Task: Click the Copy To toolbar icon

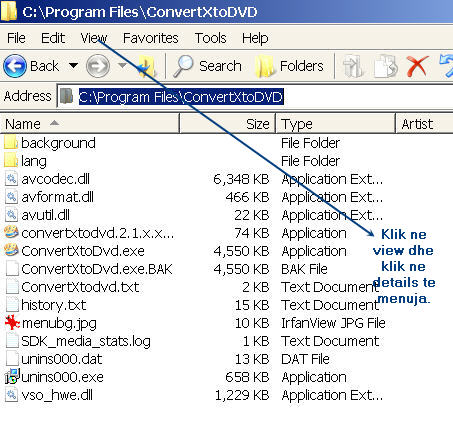Action: coord(386,66)
